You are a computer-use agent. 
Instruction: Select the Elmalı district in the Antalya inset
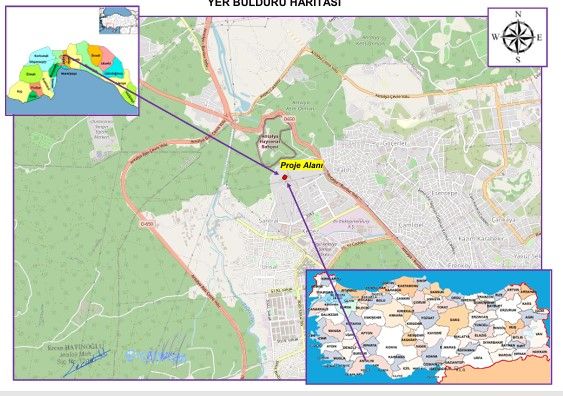31,74
